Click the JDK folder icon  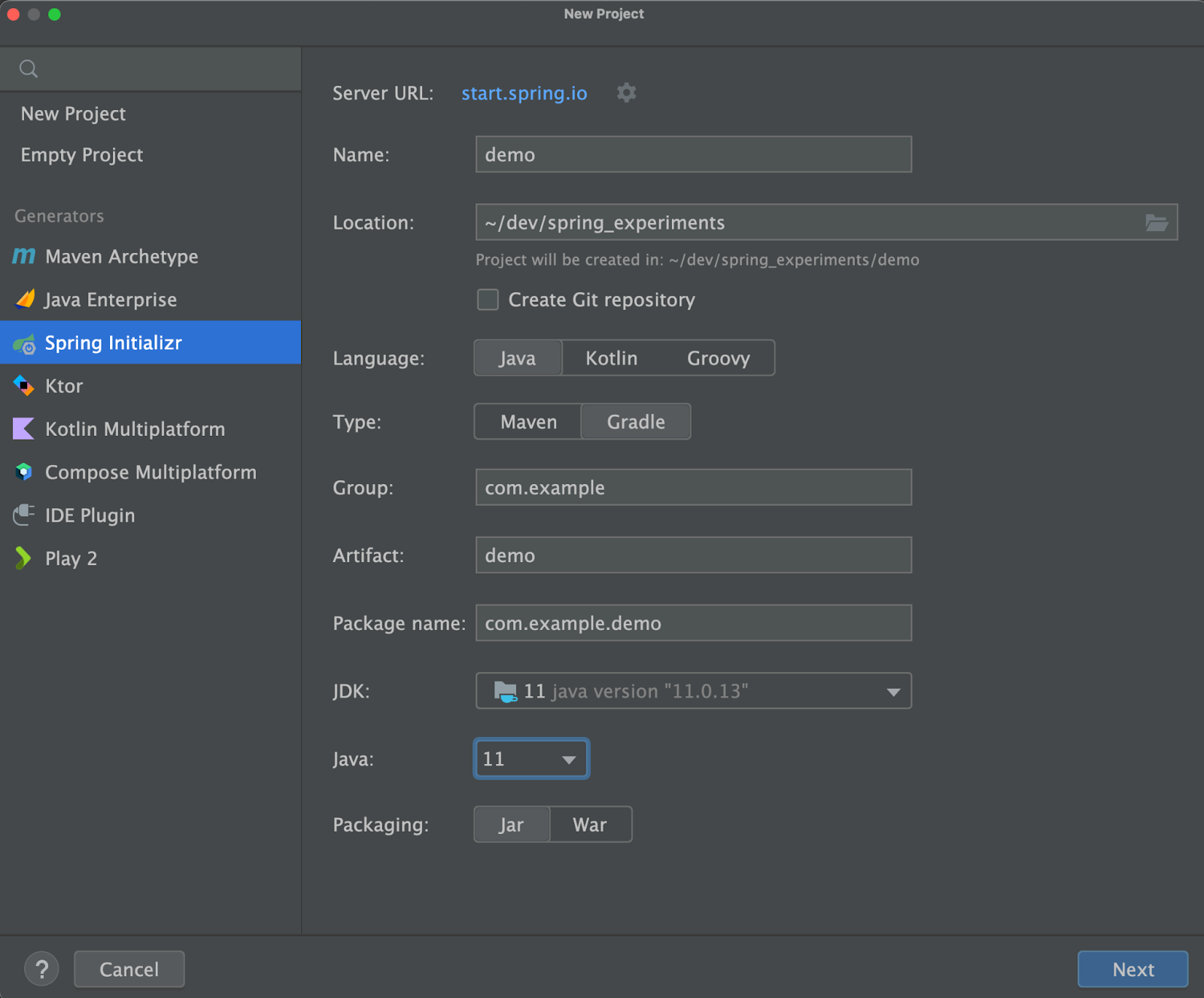(505, 691)
